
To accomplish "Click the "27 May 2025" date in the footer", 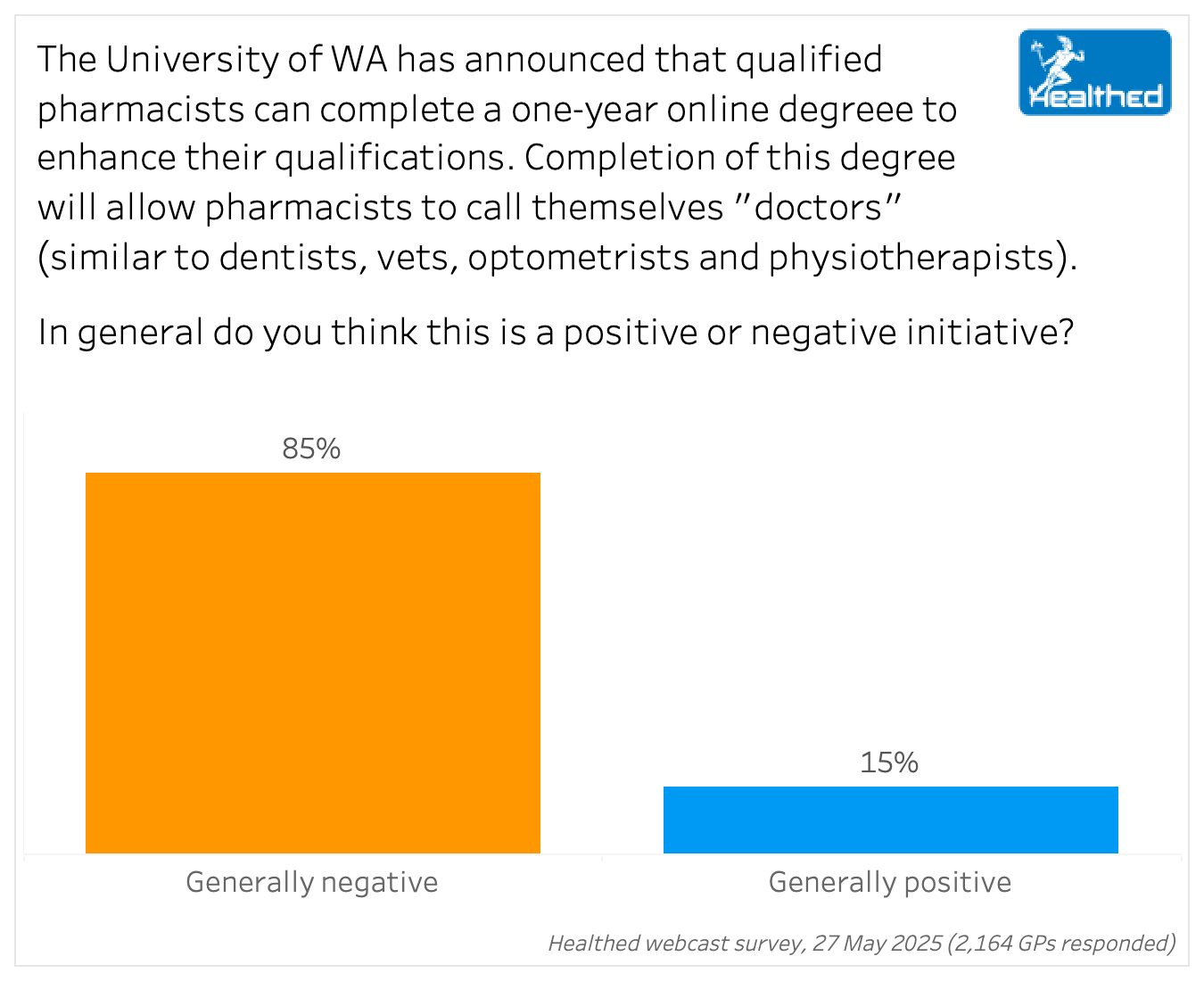I will [x=877, y=943].
